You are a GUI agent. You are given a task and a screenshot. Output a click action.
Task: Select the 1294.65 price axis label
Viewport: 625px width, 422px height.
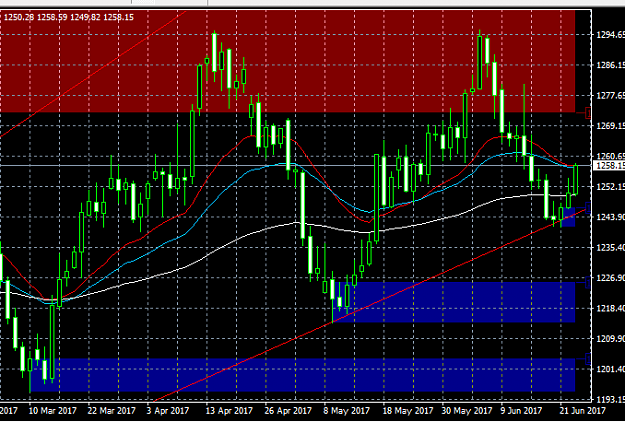pos(610,35)
